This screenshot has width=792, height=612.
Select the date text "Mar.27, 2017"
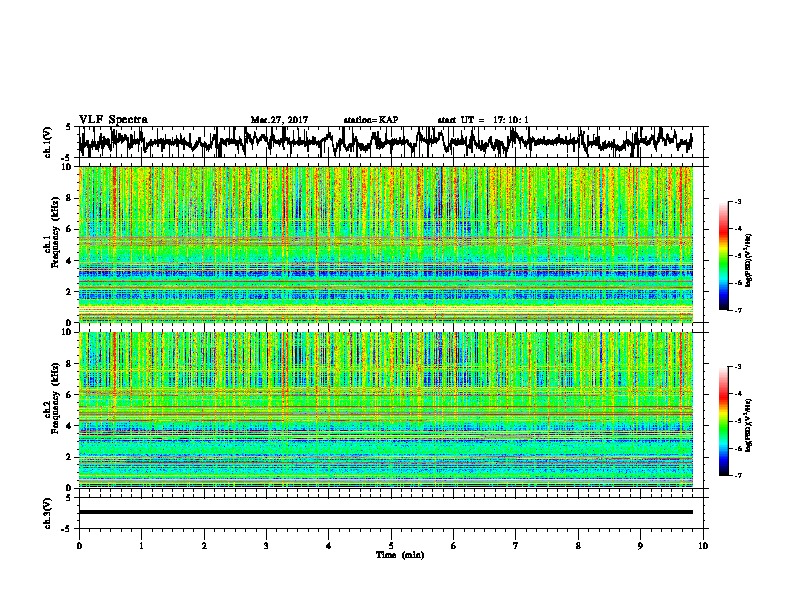pyautogui.click(x=279, y=120)
